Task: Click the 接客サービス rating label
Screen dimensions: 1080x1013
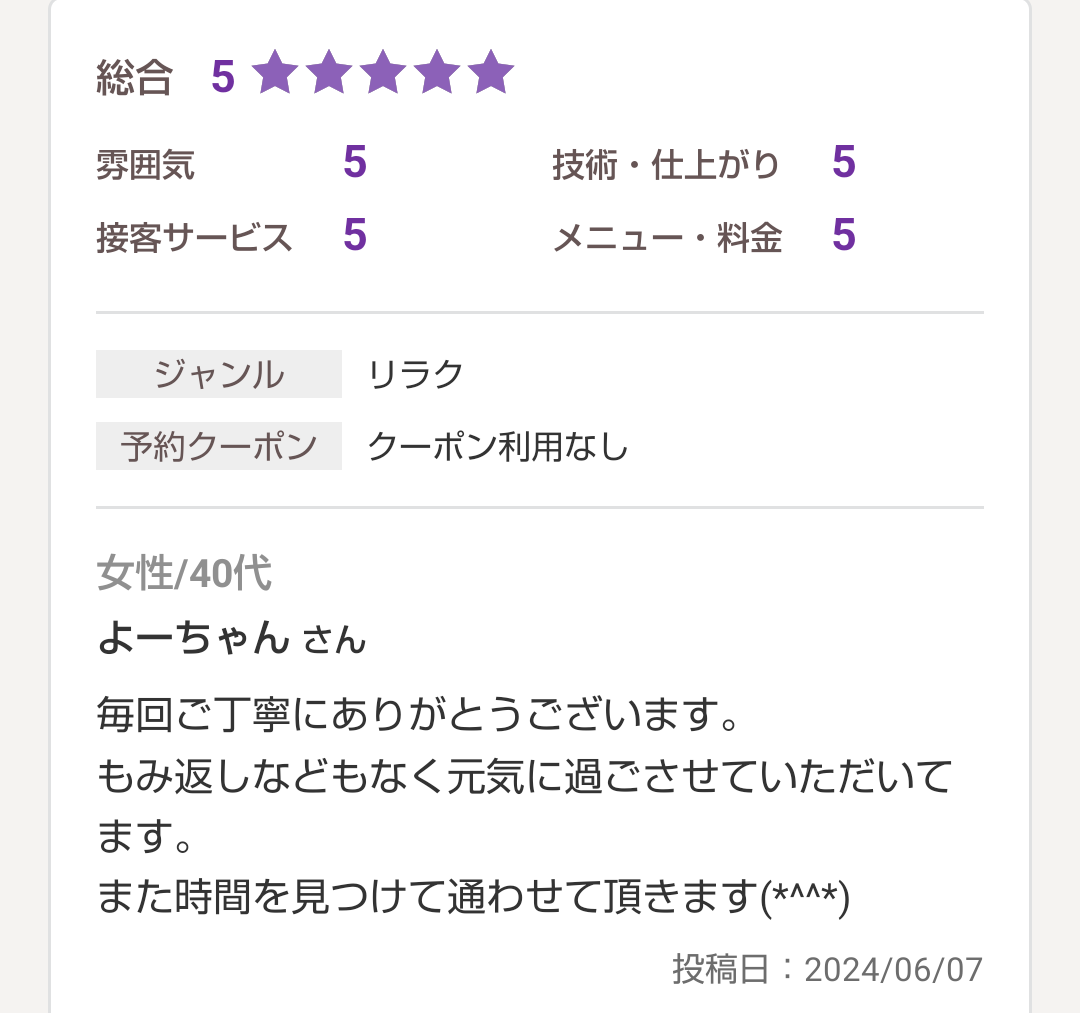Action: pos(194,238)
